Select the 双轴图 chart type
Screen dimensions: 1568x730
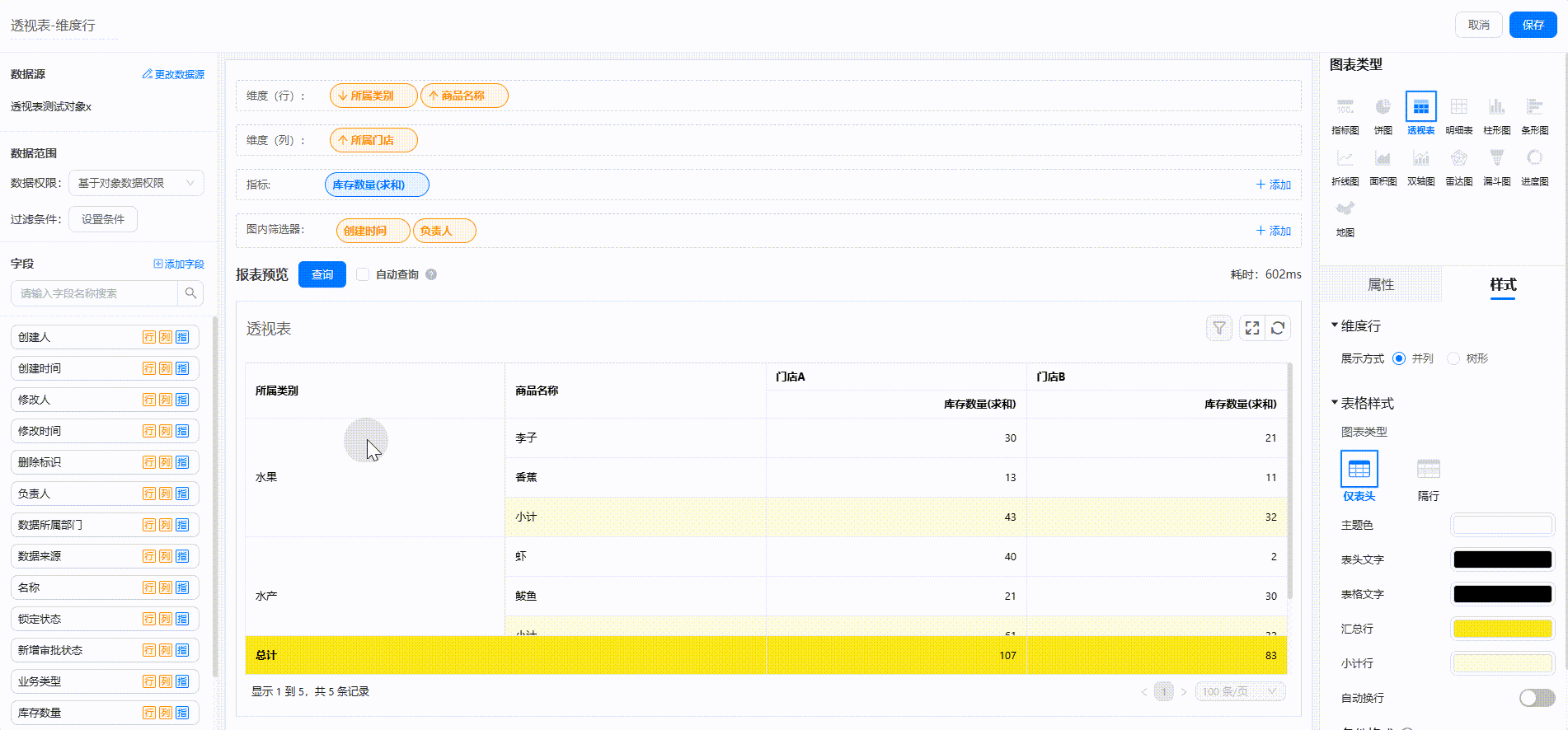[x=1420, y=166]
